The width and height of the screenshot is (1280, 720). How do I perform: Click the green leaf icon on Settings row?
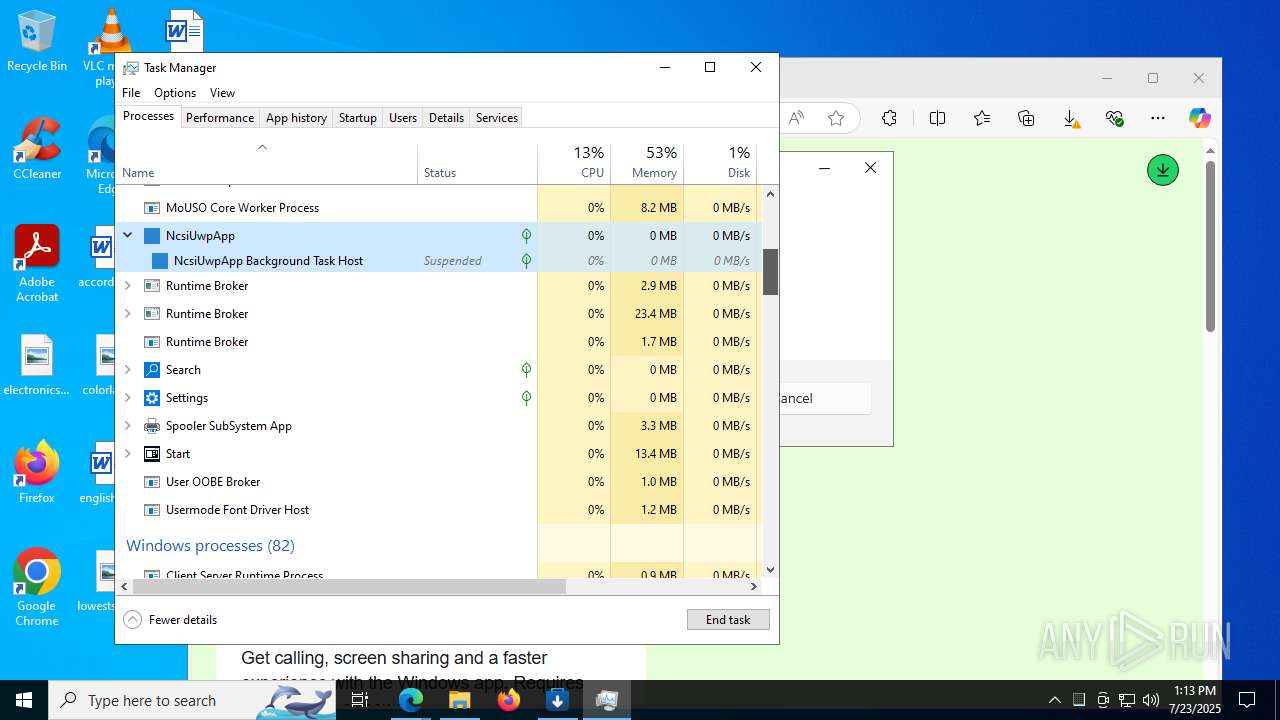point(526,398)
